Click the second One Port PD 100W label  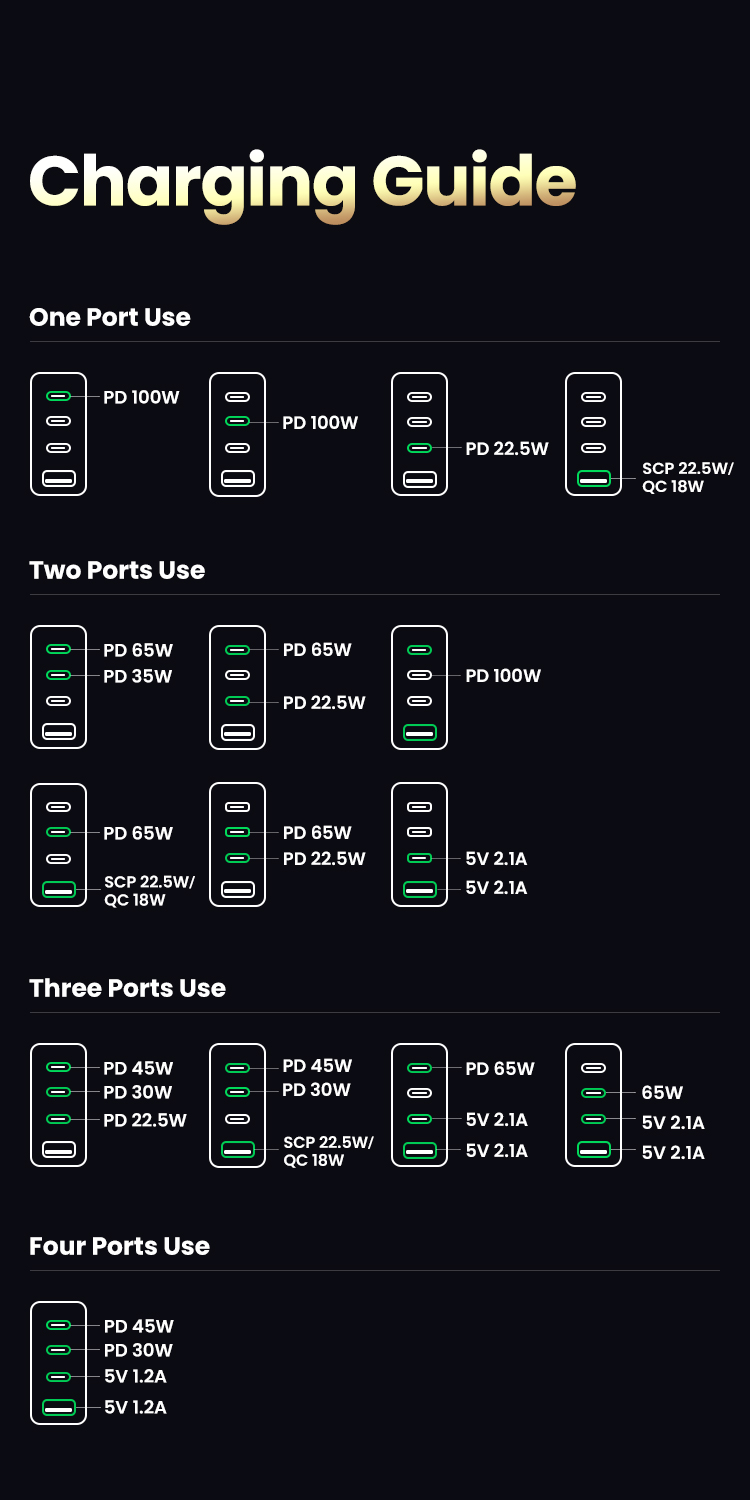320,423
